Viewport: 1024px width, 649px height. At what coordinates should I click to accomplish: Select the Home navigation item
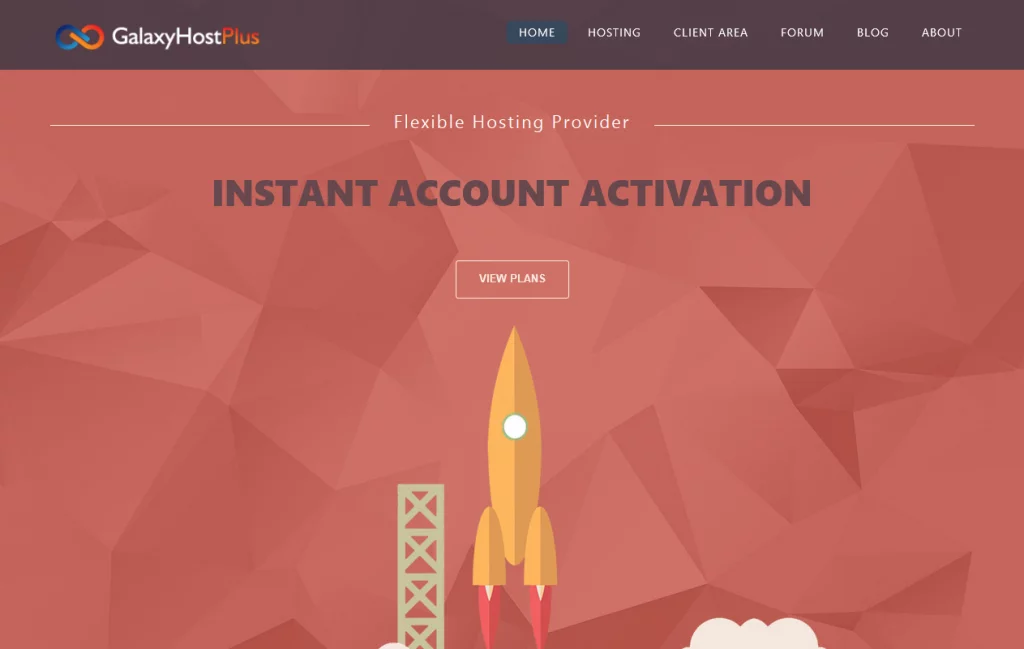point(537,33)
